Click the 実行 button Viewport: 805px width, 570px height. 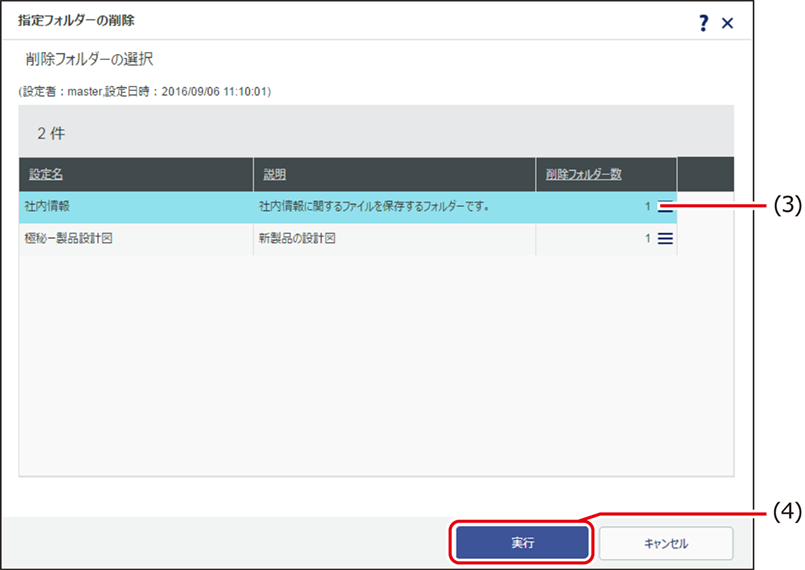pos(522,542)
